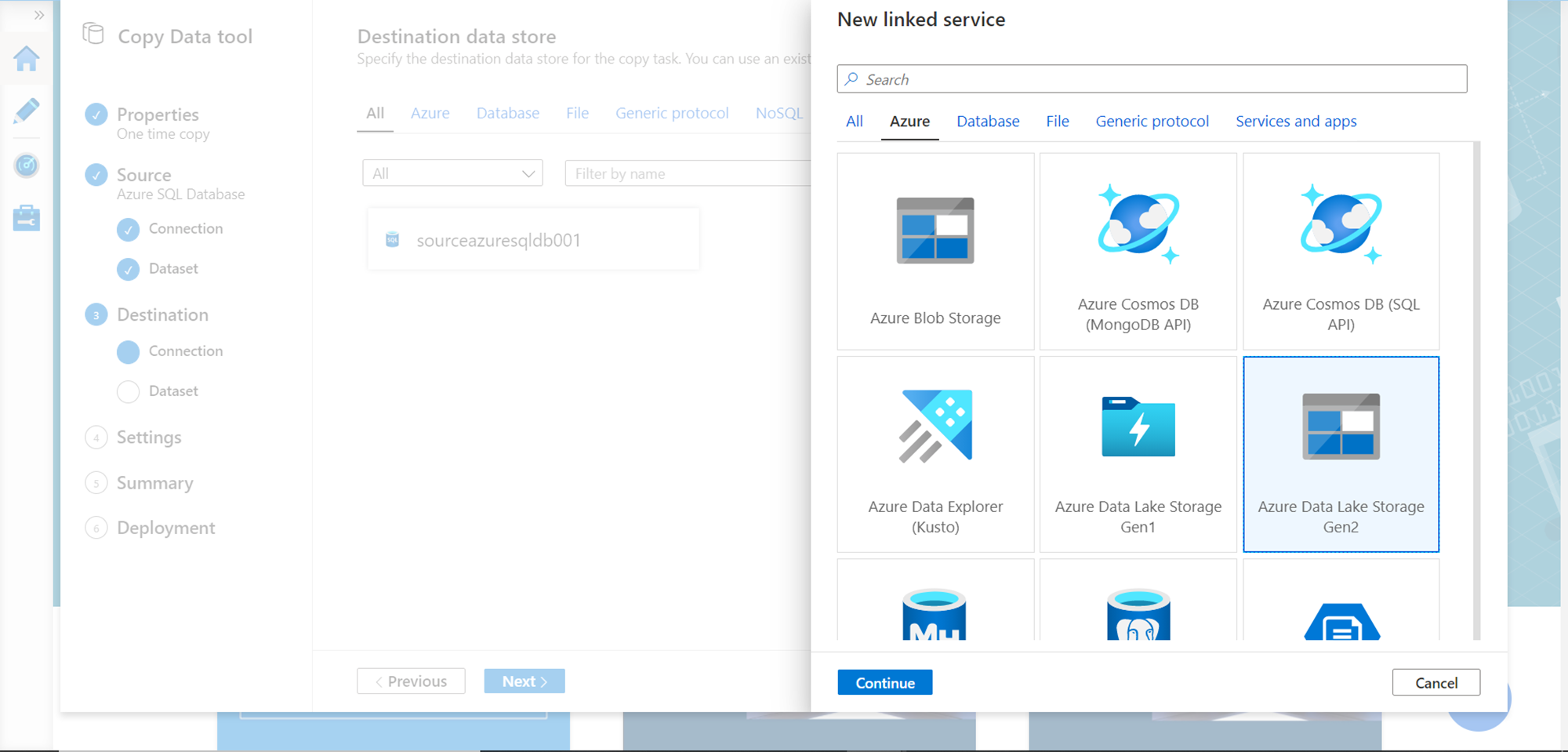Select Azure Data Lake Storage Gen1 icon
Screen dimensions: 1568x752
click(x=1138, y=427)
